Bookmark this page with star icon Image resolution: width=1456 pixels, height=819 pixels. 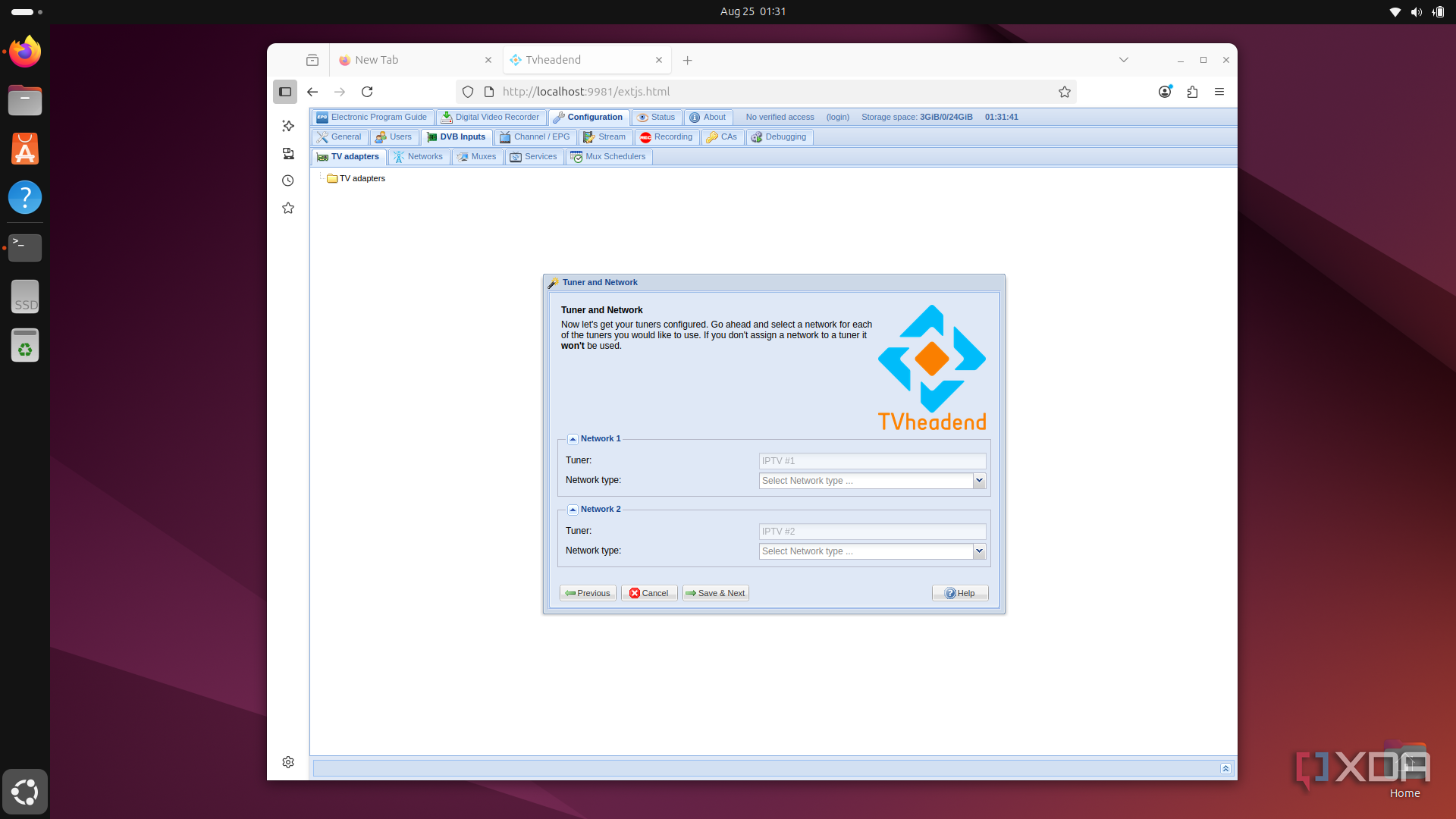point(1065,92)
